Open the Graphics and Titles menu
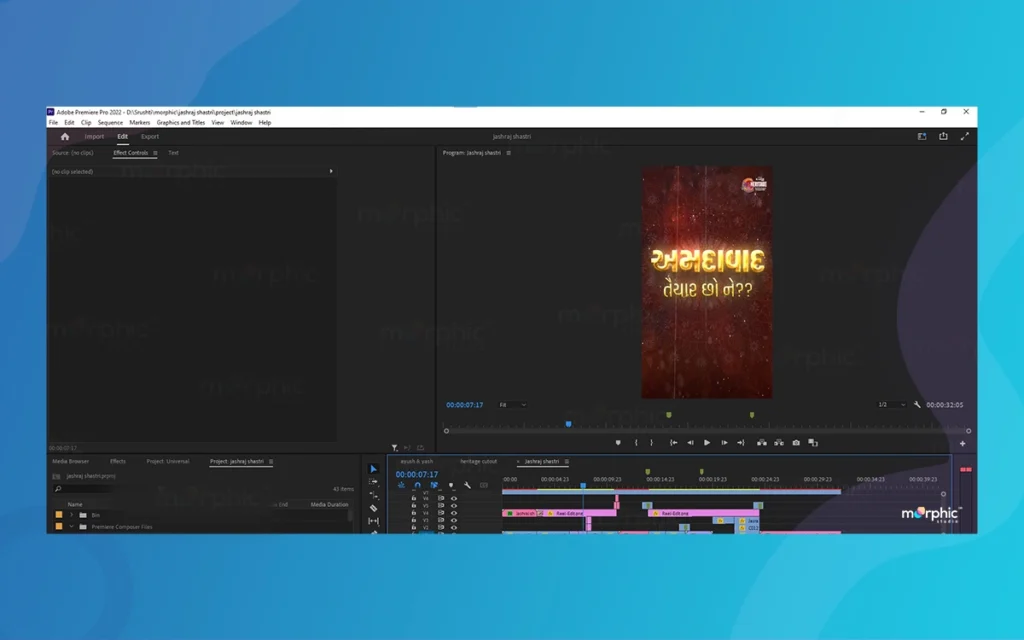This screenshot has width=1024, height=640. click(x=180, y=123)
